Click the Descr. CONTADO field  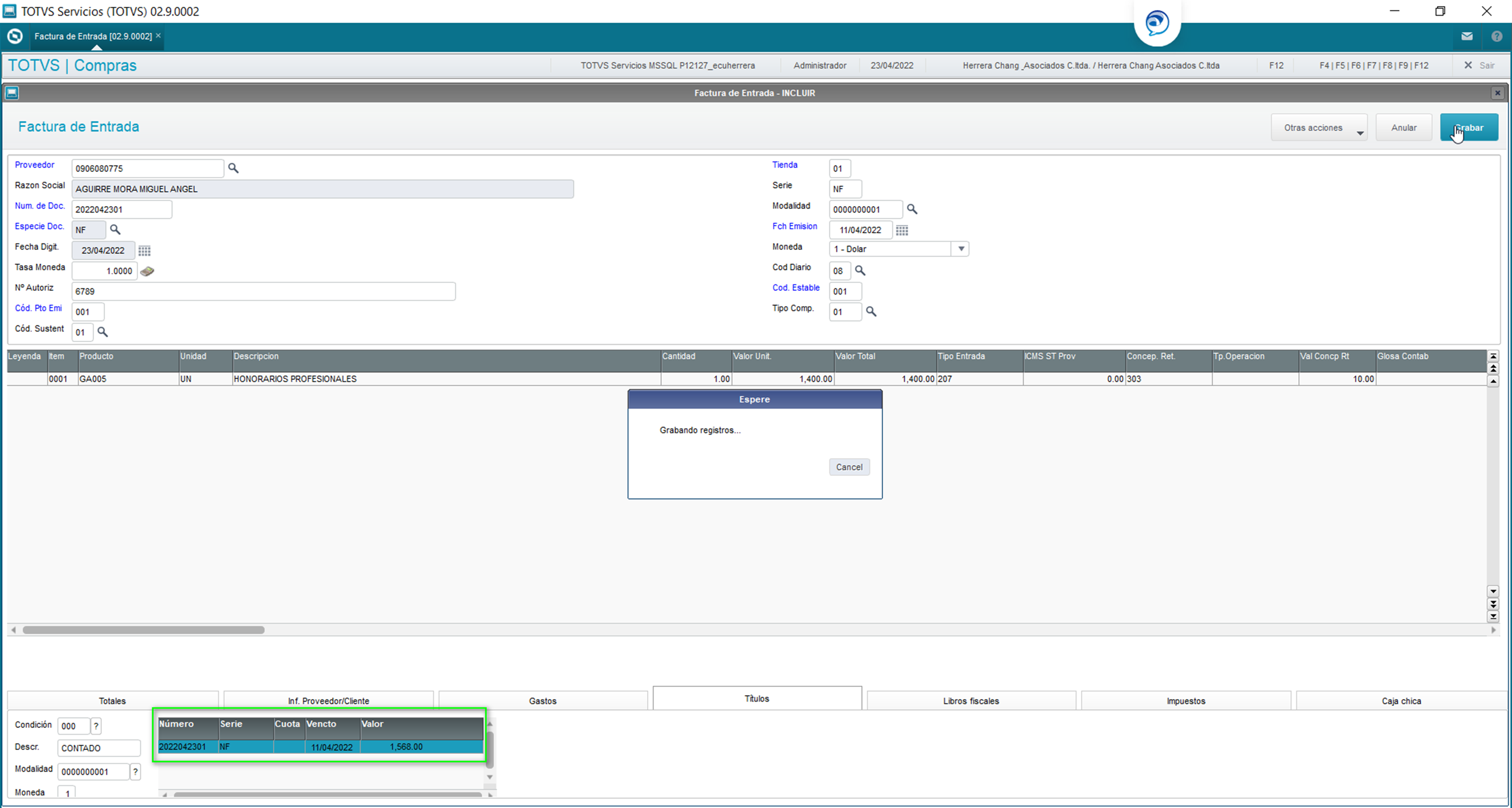99,748
